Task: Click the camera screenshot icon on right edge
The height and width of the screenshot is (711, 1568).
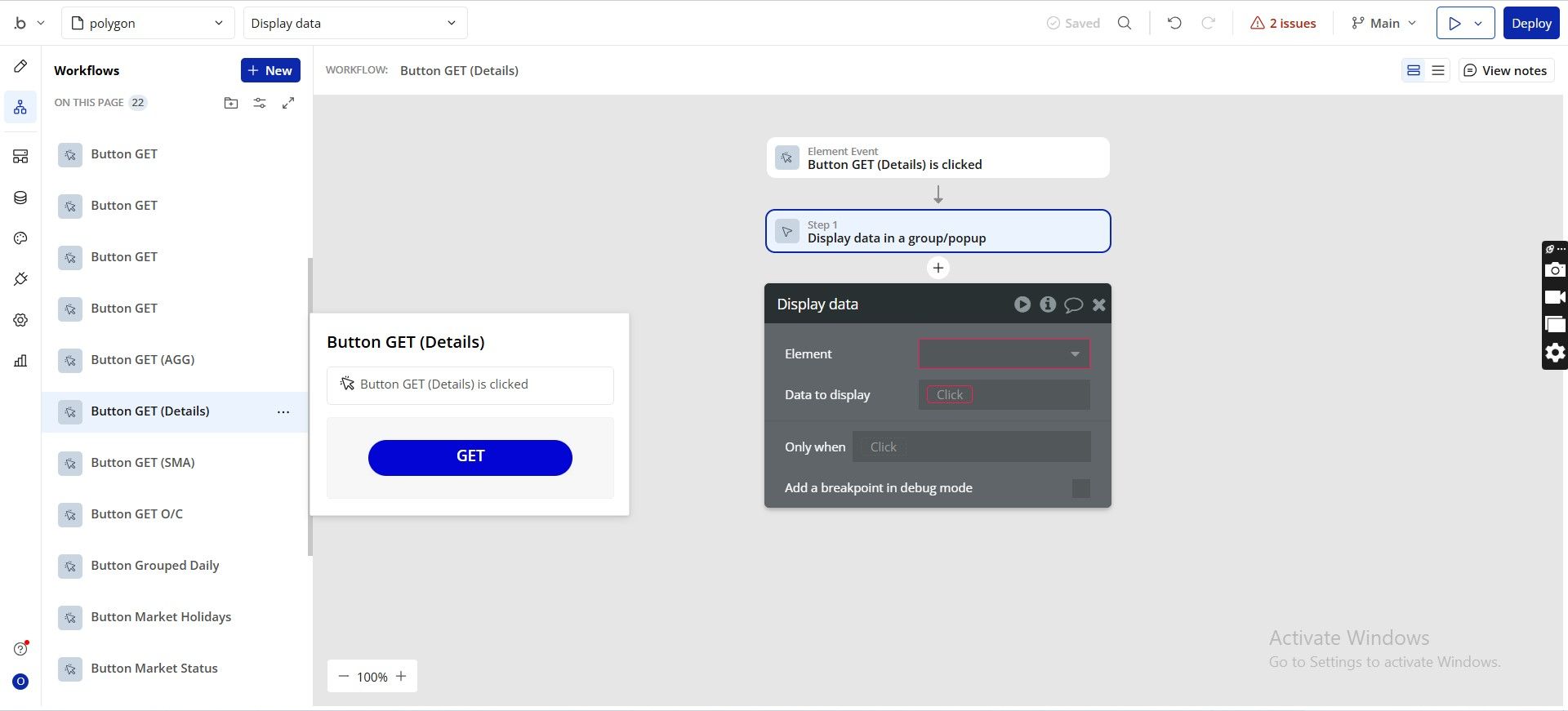Action: [x=1556, y=269]
